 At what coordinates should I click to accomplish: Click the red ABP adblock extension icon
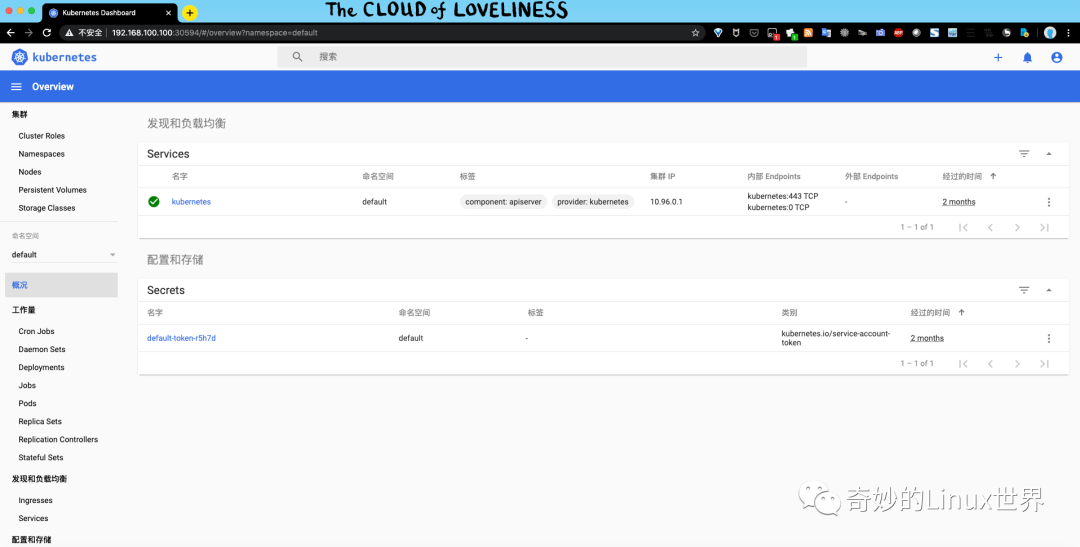click(x=898, y=32)
